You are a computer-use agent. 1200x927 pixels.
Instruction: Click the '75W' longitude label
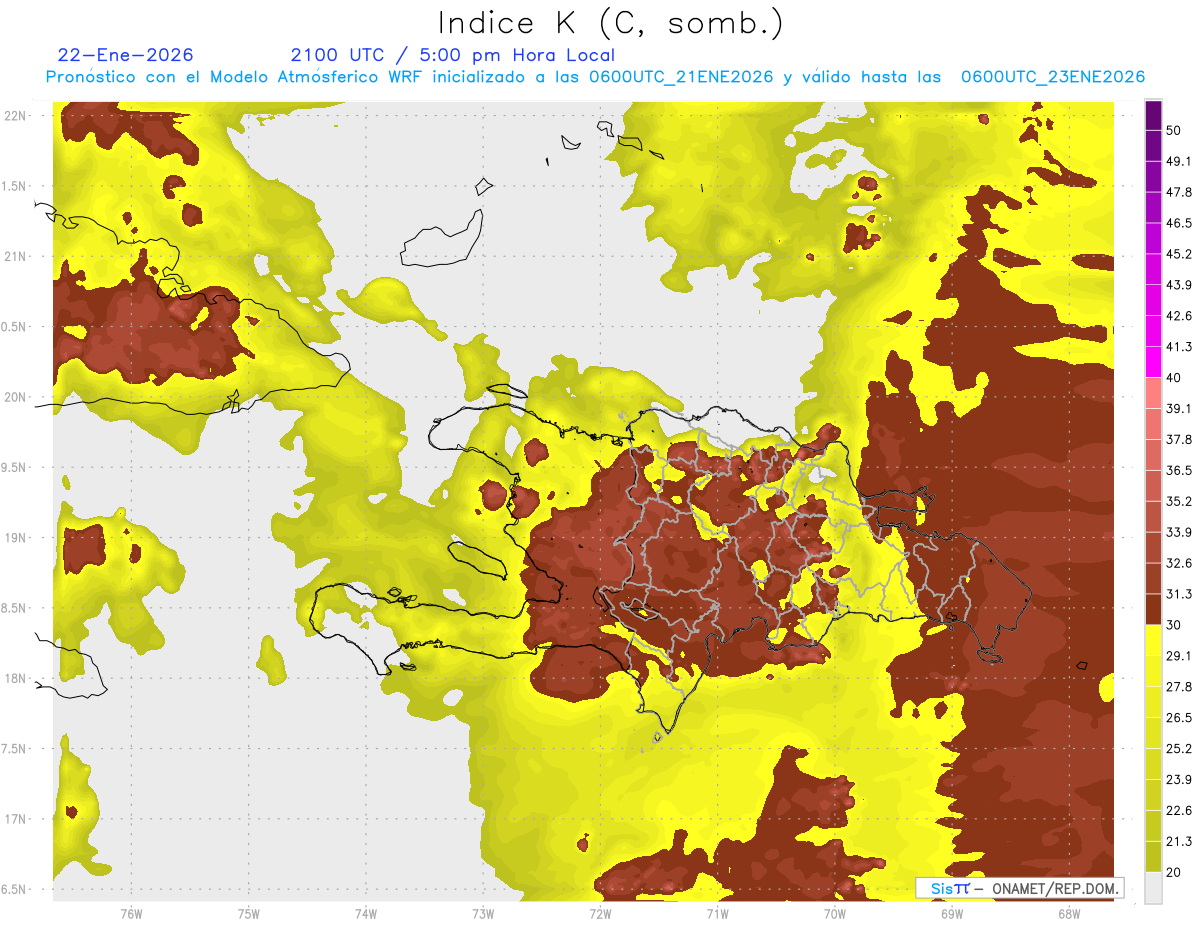click(x=249, y=912)
